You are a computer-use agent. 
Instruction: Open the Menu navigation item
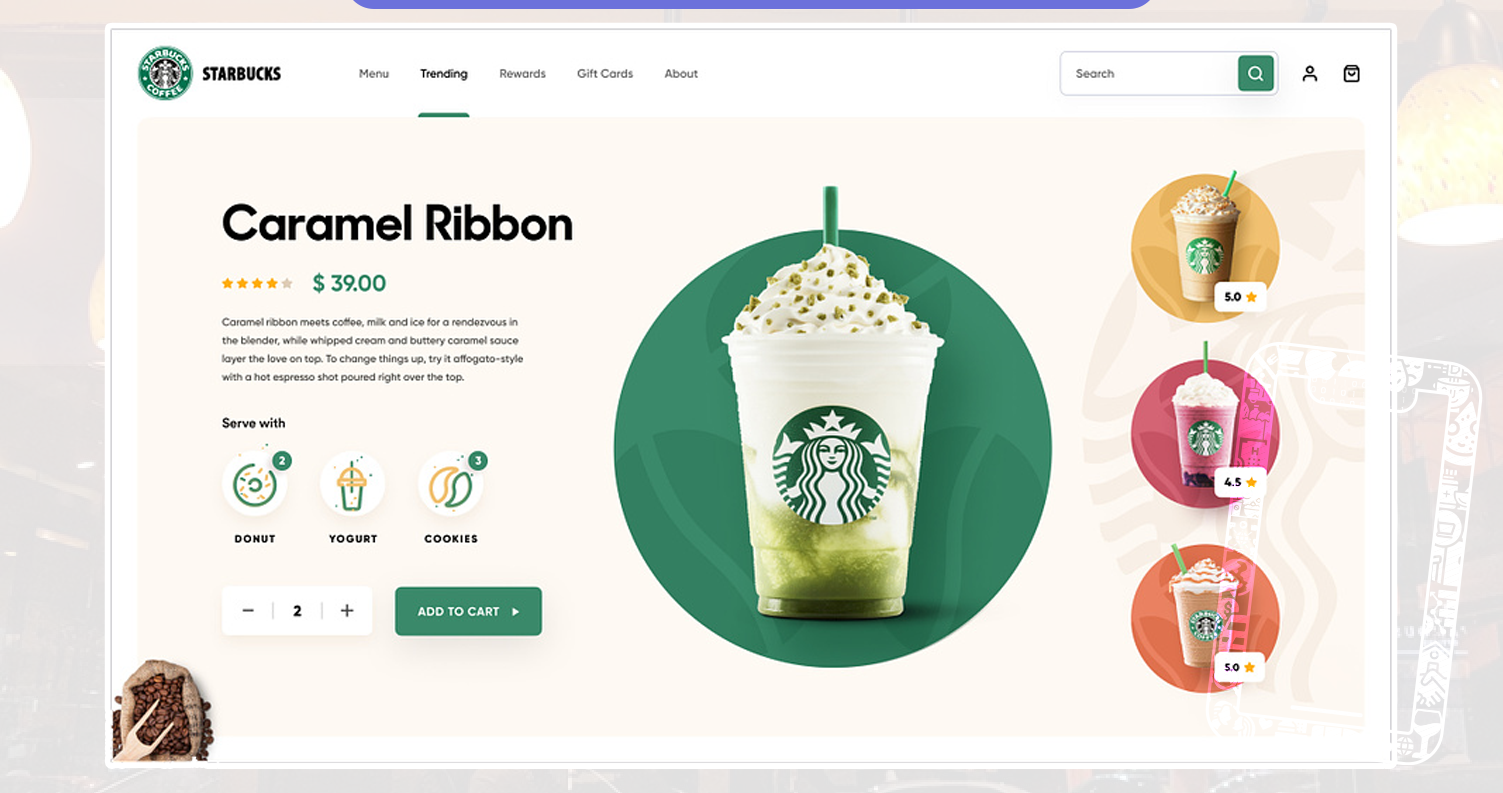373,74
